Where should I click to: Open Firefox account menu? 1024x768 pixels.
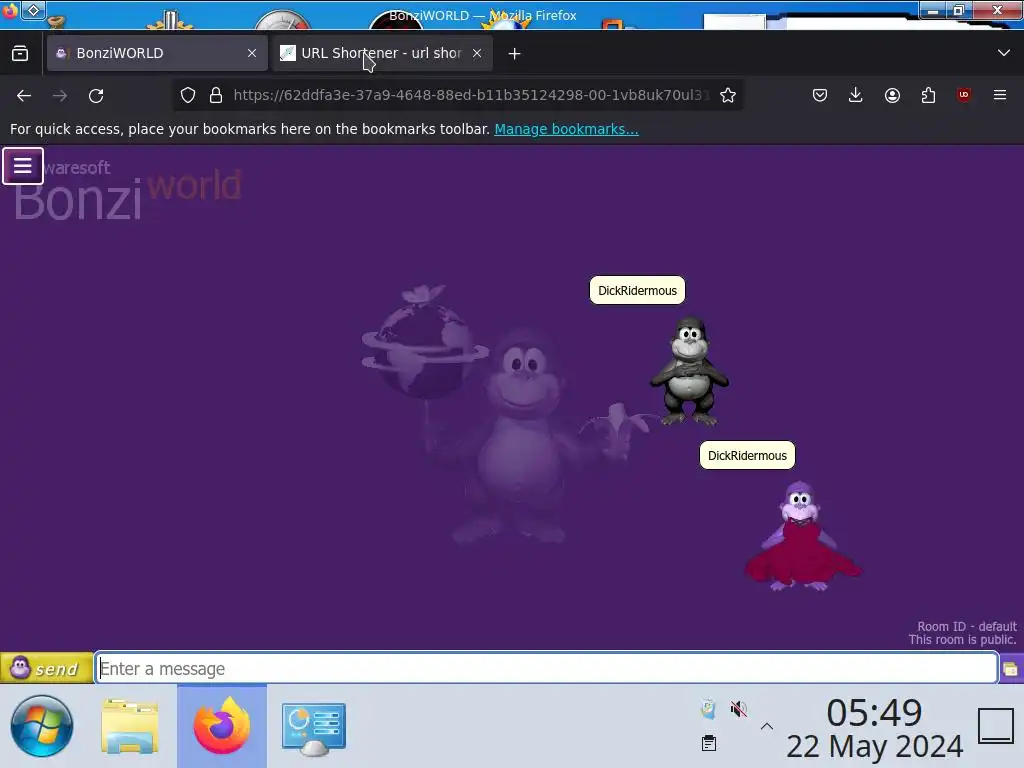pyautogui.click(x=892, y=95)
